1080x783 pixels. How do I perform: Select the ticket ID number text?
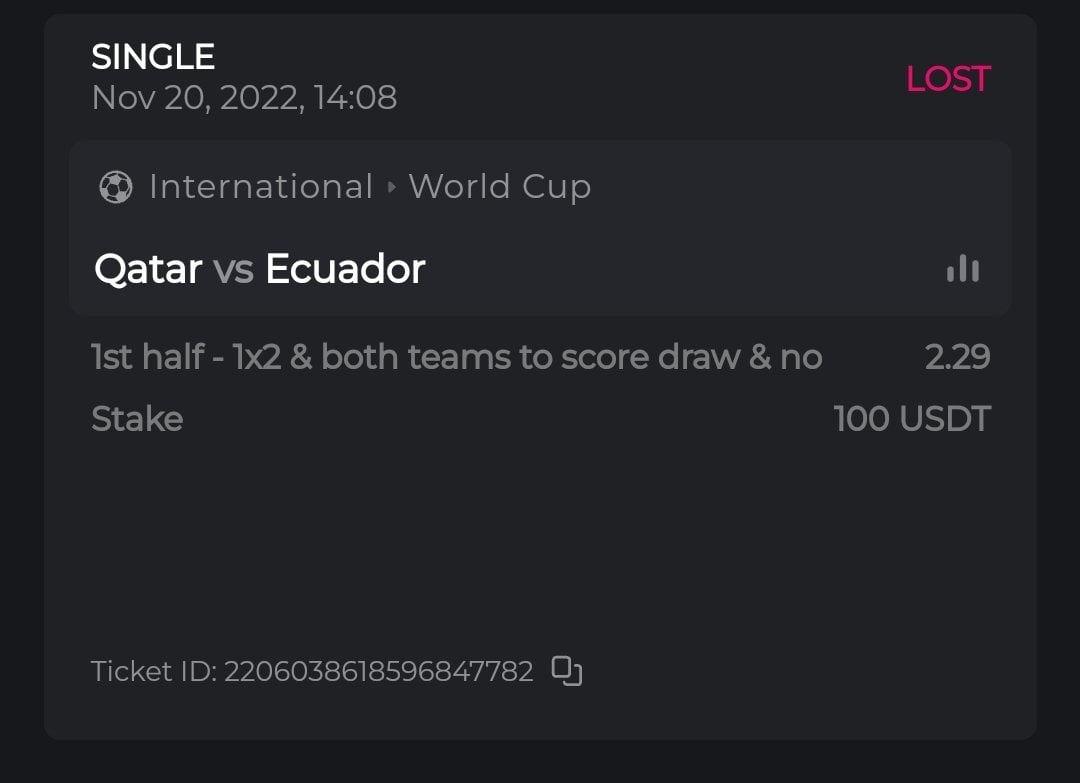coord(378,671)
